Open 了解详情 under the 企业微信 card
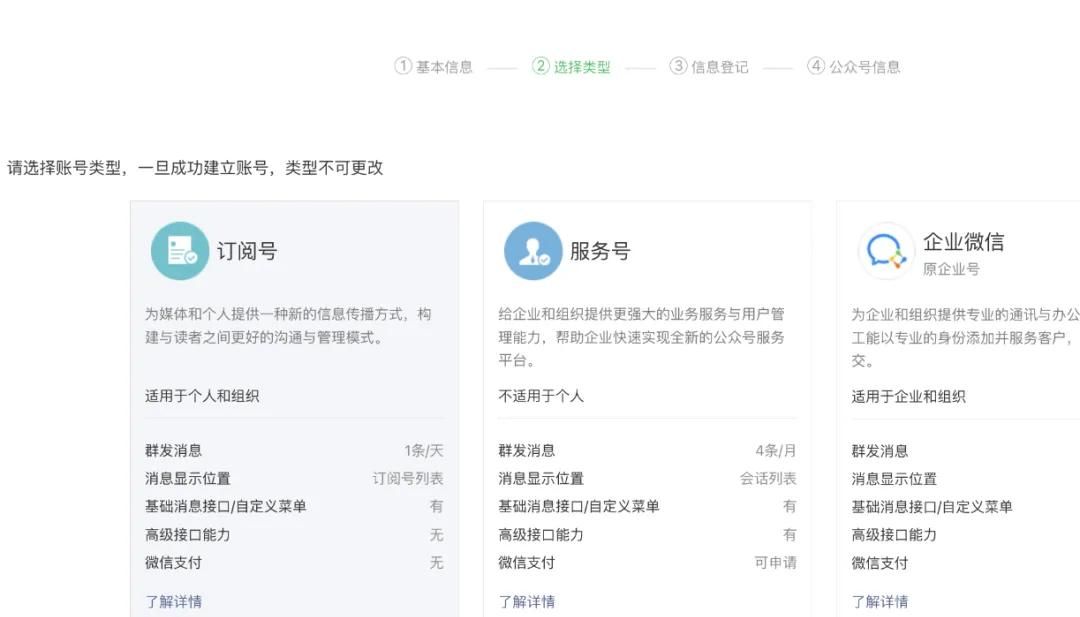 (880, 601)
